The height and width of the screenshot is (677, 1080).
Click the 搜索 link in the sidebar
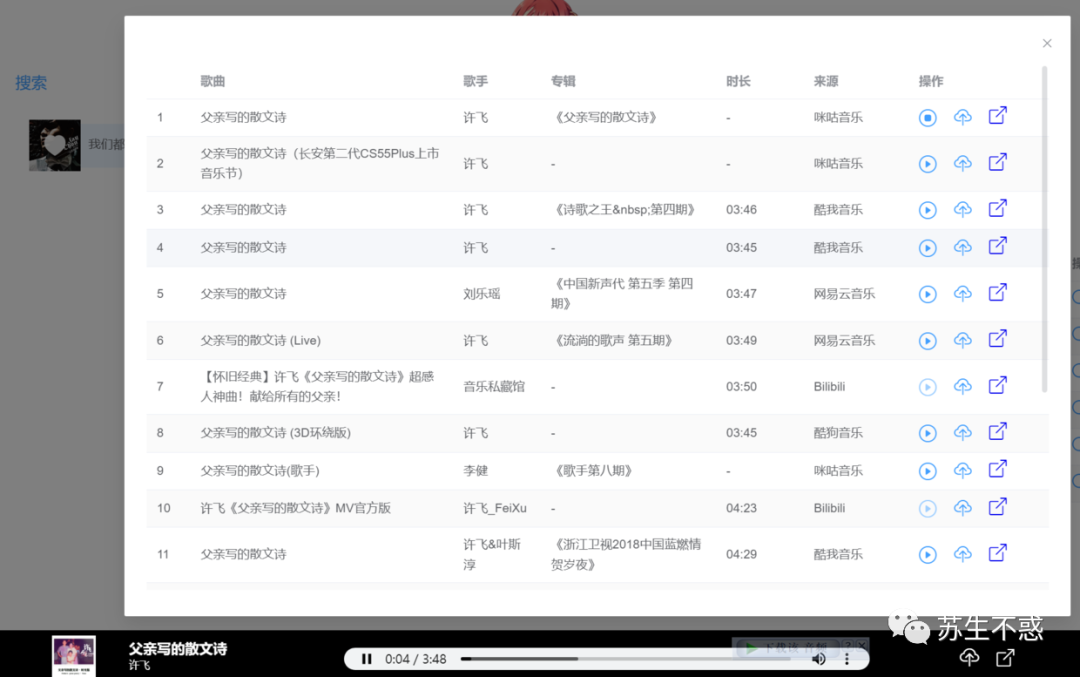(x=30, y=83)
